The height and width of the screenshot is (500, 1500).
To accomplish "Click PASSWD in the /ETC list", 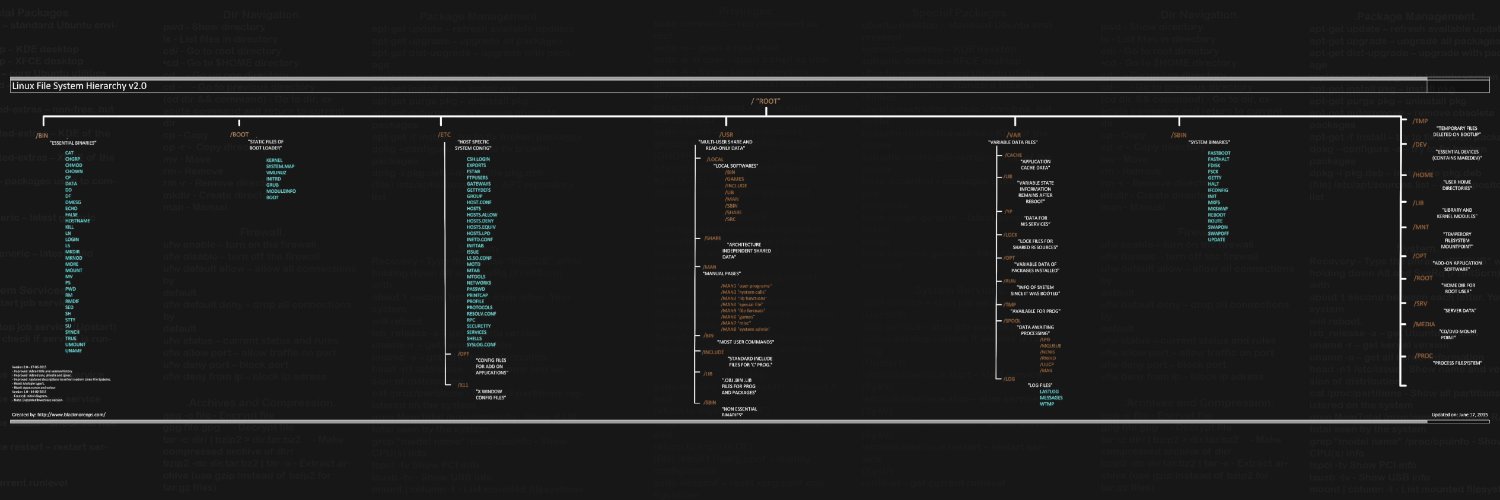I will coord(477,288).
